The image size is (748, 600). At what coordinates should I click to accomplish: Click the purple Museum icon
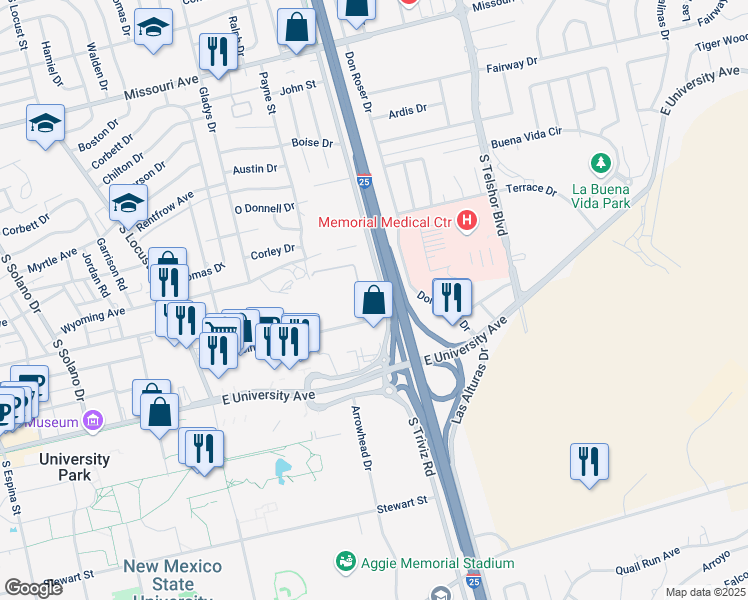click(x=93, y=421)
